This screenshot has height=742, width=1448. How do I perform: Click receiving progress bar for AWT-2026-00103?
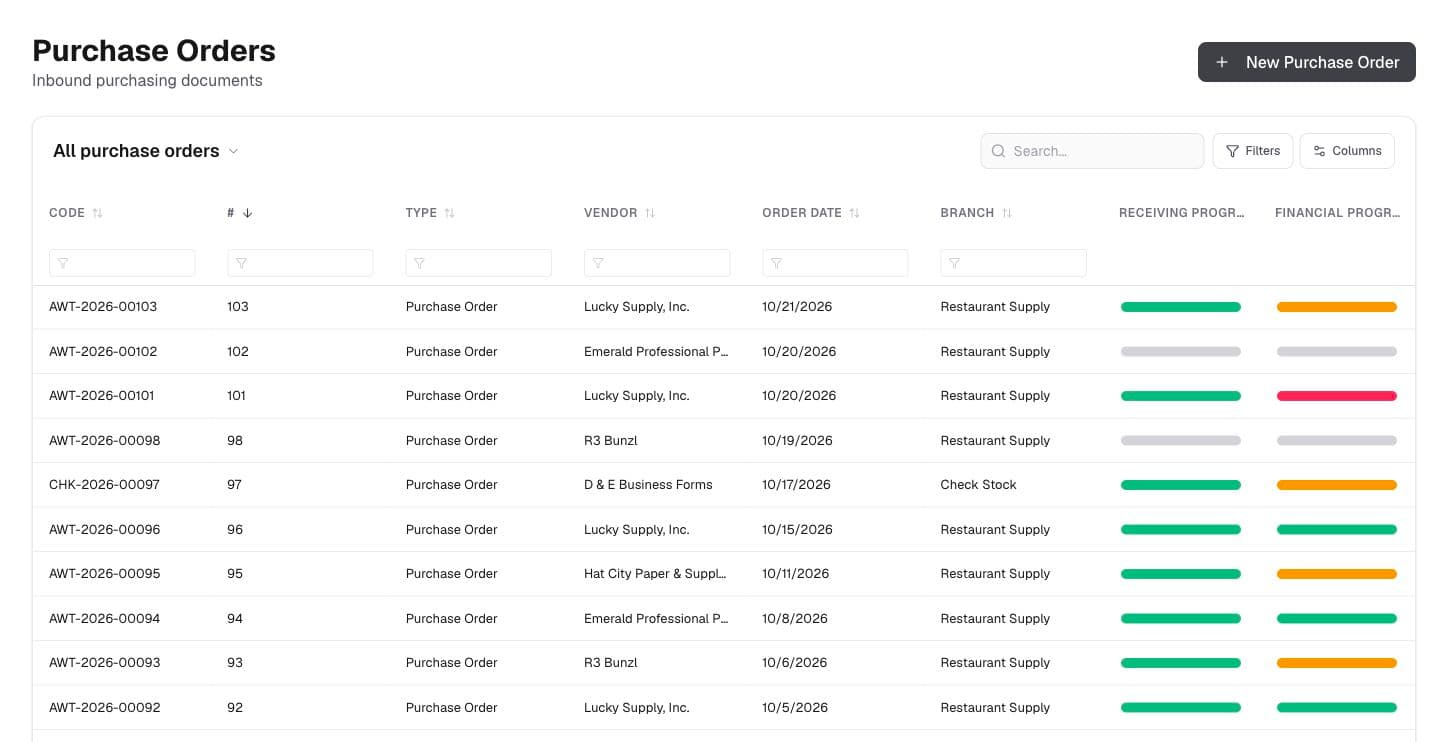[x=1181, y=307]
